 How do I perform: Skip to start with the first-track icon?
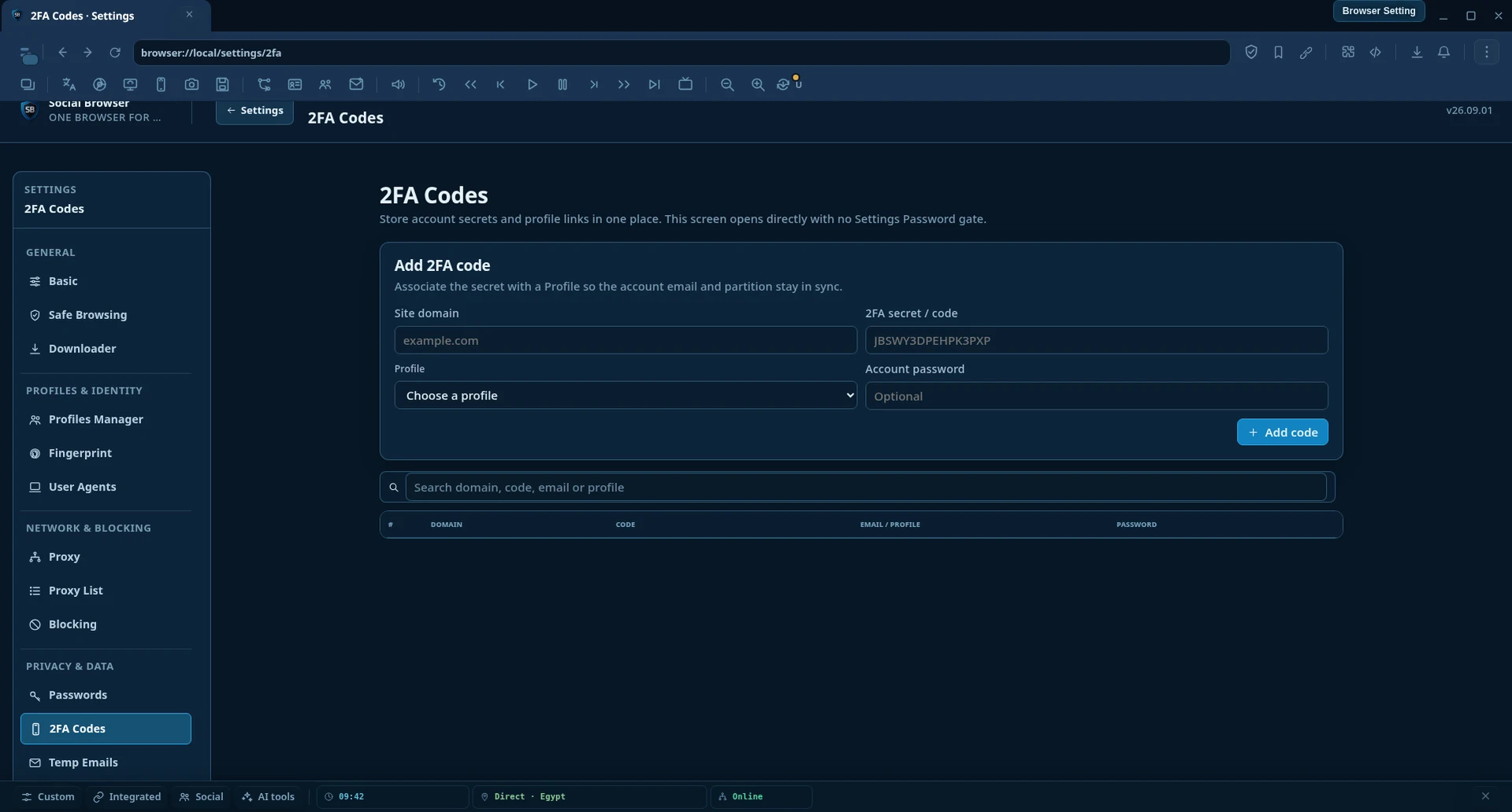click(500, 84)
